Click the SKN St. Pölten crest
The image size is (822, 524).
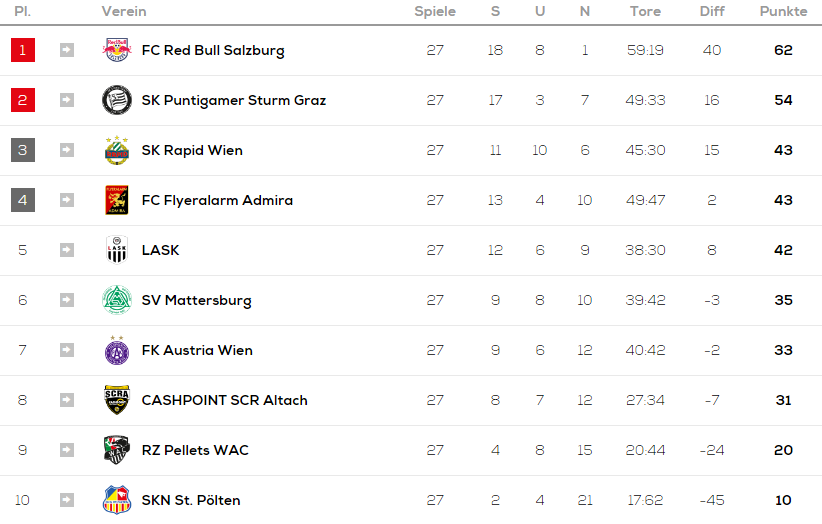tap(116, 500)
